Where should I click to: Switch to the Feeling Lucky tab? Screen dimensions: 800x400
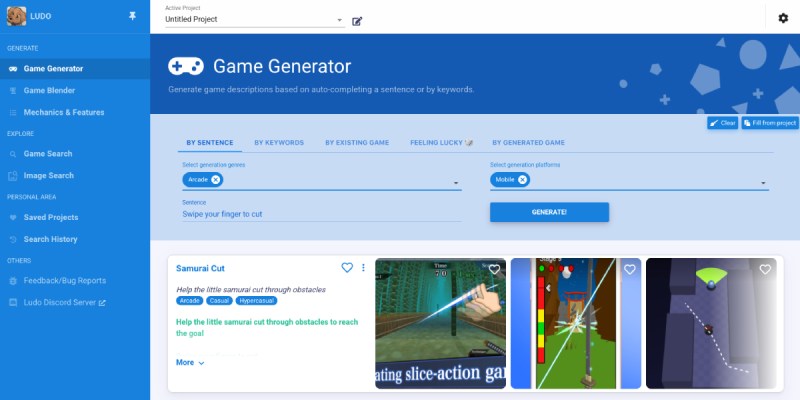[441, 143]
